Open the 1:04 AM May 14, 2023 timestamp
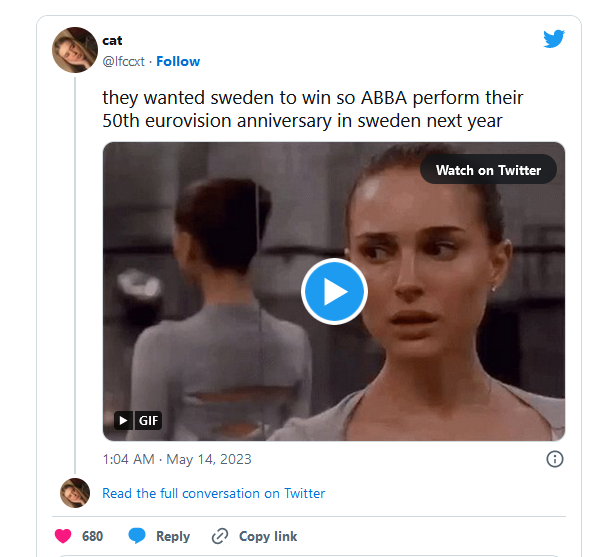The height and width of the screenshot is (557, 613). [x=177, y=459]
